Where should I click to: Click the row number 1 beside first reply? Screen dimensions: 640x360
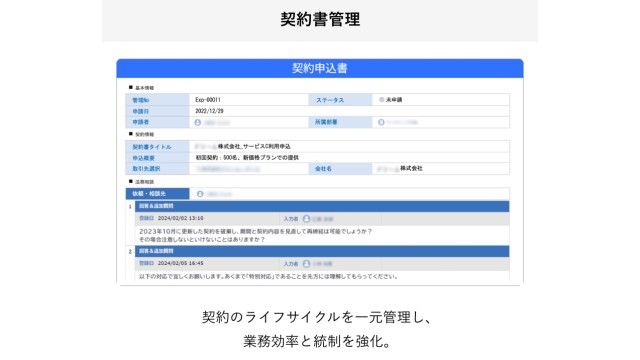(x=130, y=207)
